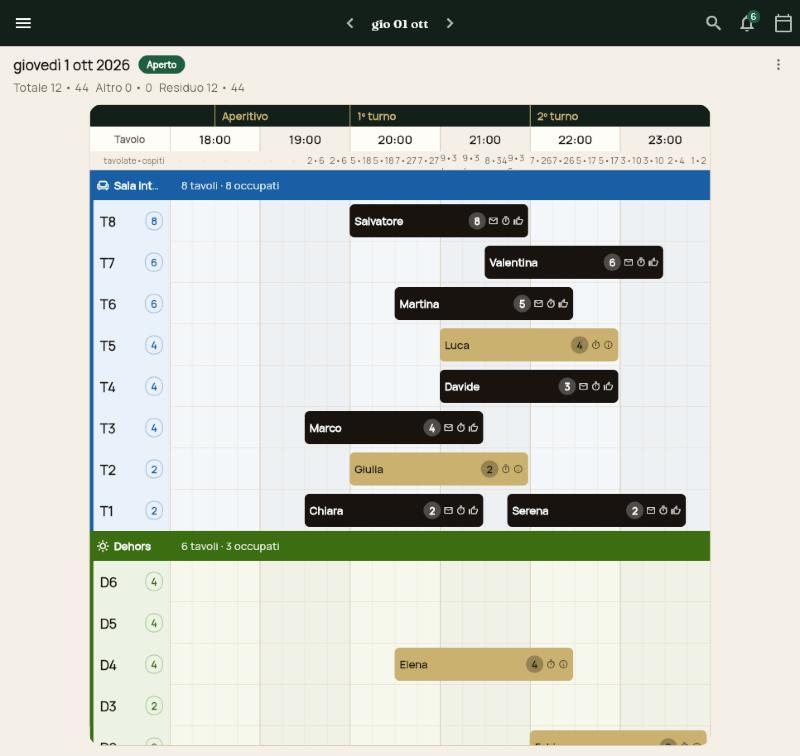Open Salvatore's reservation on T8
800x756 pixels.
coord(439,221)
